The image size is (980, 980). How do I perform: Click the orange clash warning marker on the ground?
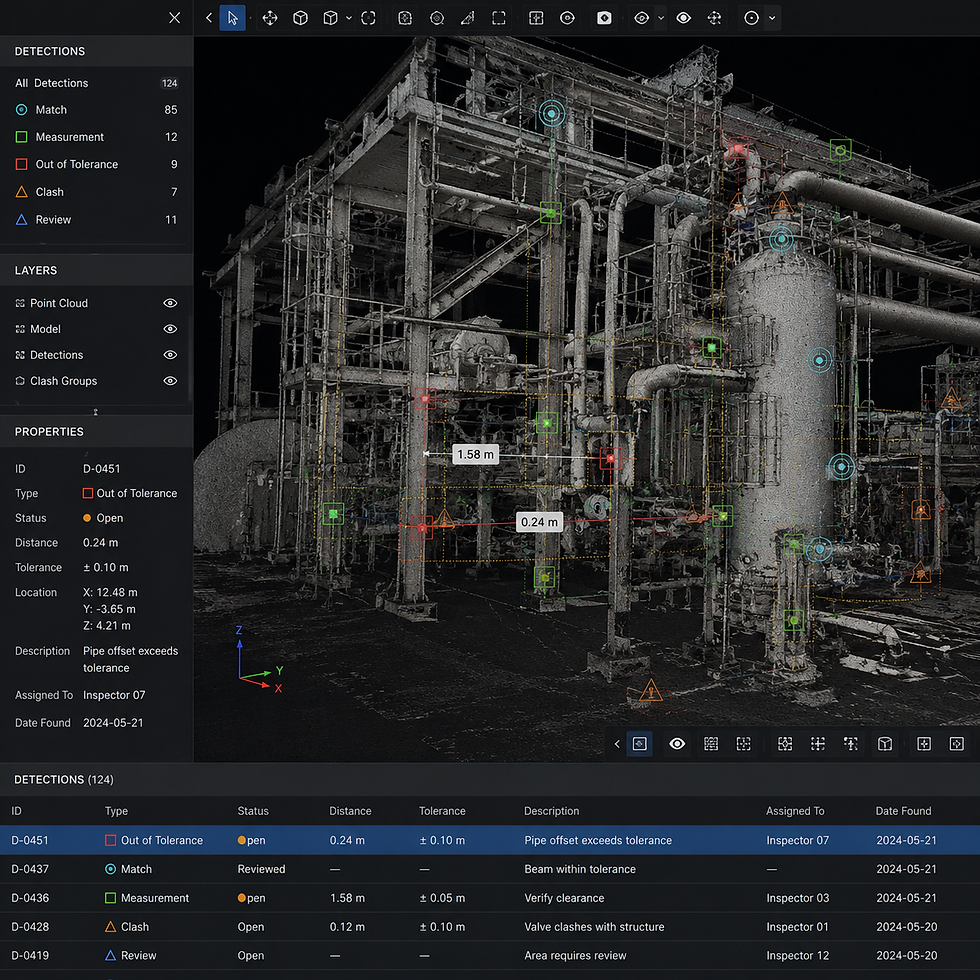click(x=651, y=691)
